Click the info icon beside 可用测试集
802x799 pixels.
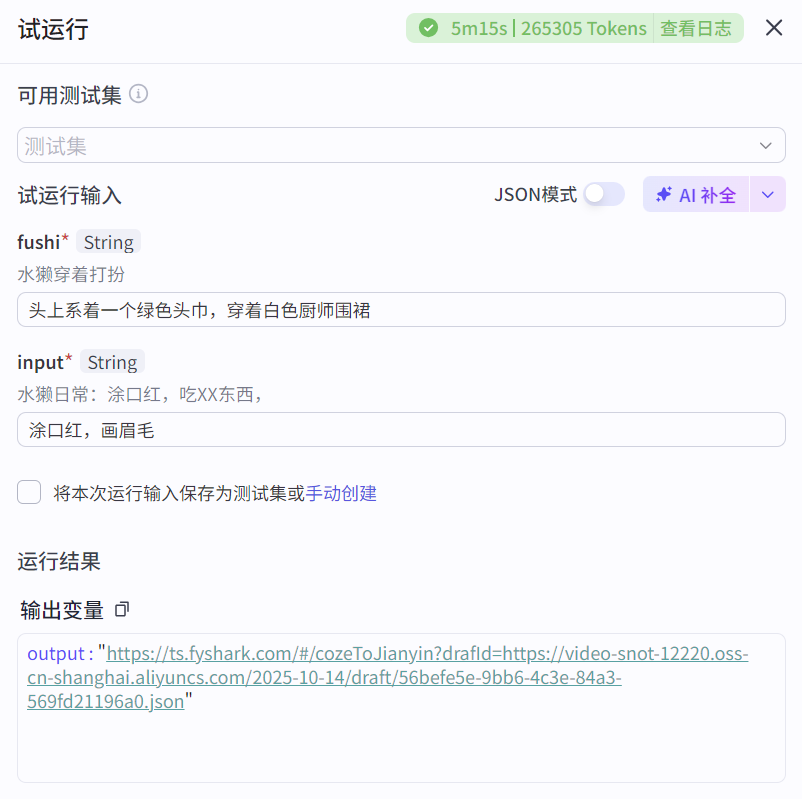138,94
